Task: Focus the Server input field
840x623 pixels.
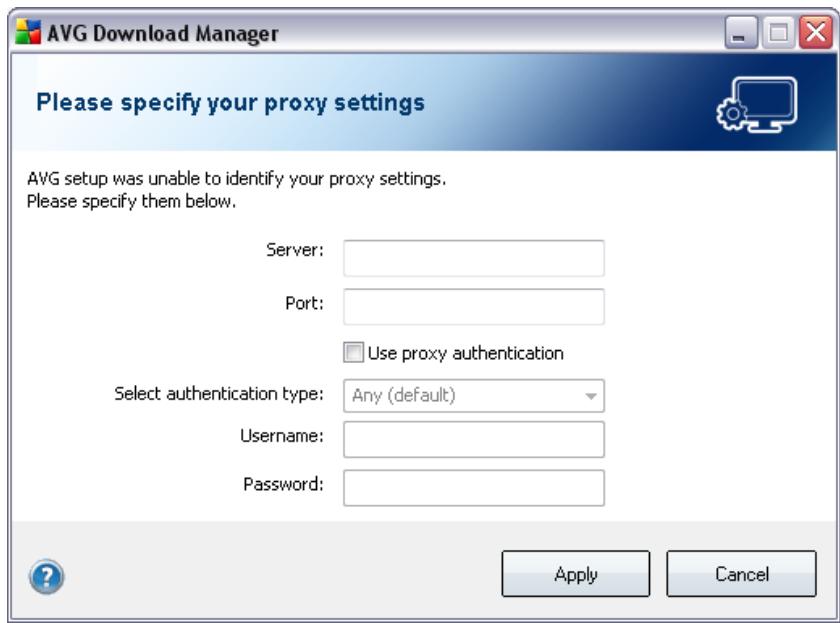Action: (474, 258)
